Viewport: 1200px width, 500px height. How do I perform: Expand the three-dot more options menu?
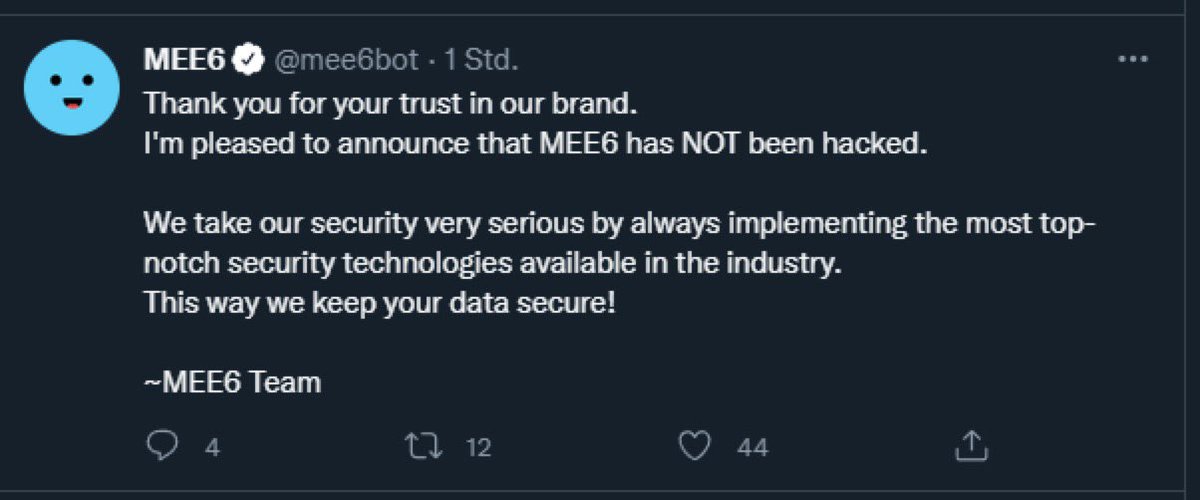(x=1131, y=60)
